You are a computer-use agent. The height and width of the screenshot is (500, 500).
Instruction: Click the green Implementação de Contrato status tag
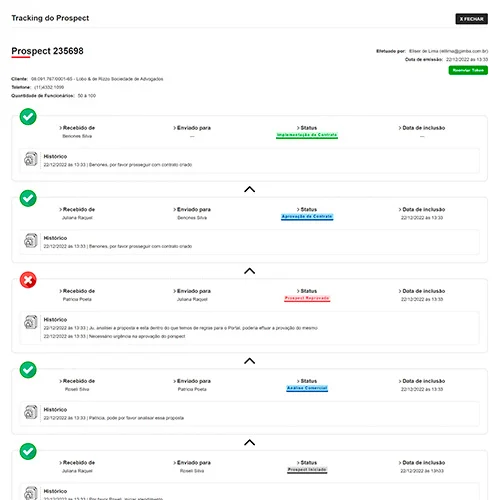coord(307,135)
